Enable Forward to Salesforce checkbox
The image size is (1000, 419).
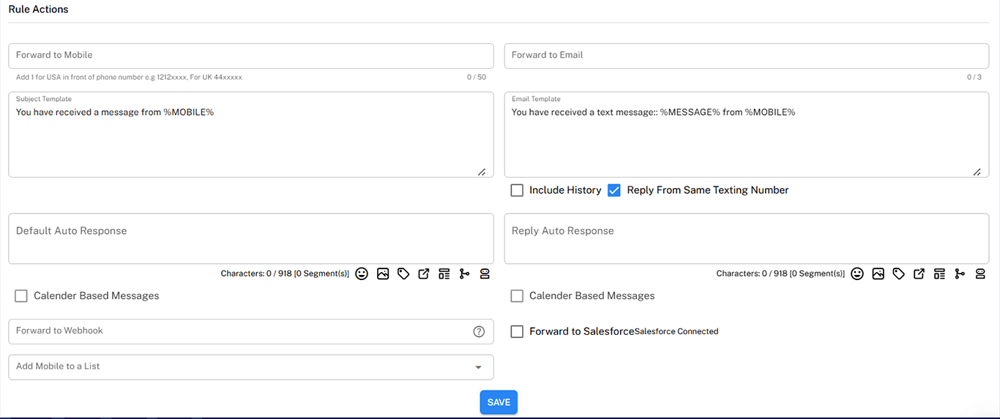(x=517, y=332)
